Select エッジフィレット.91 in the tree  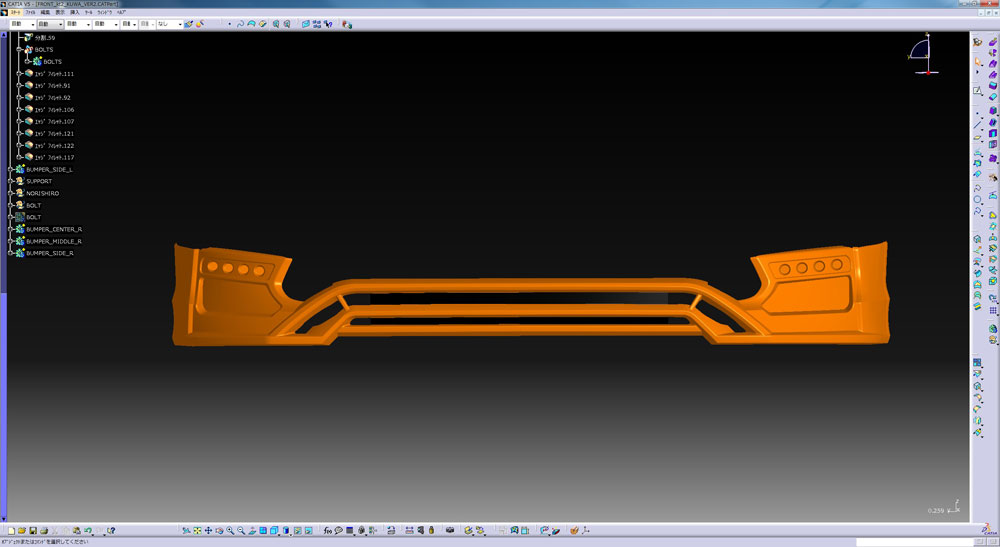coord(53,85)
